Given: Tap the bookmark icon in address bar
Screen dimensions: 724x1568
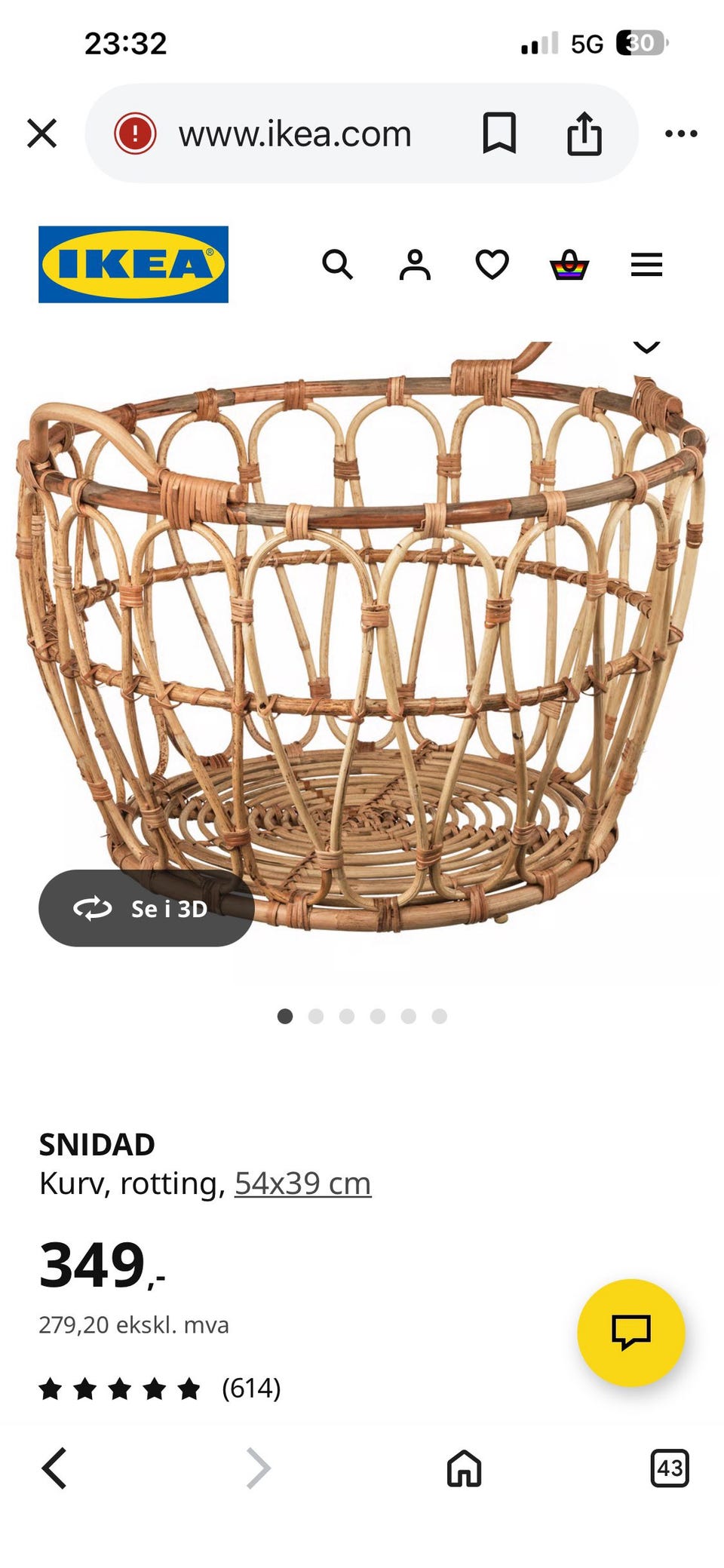Looking at the screenshot, I should [x=499, y=133].
